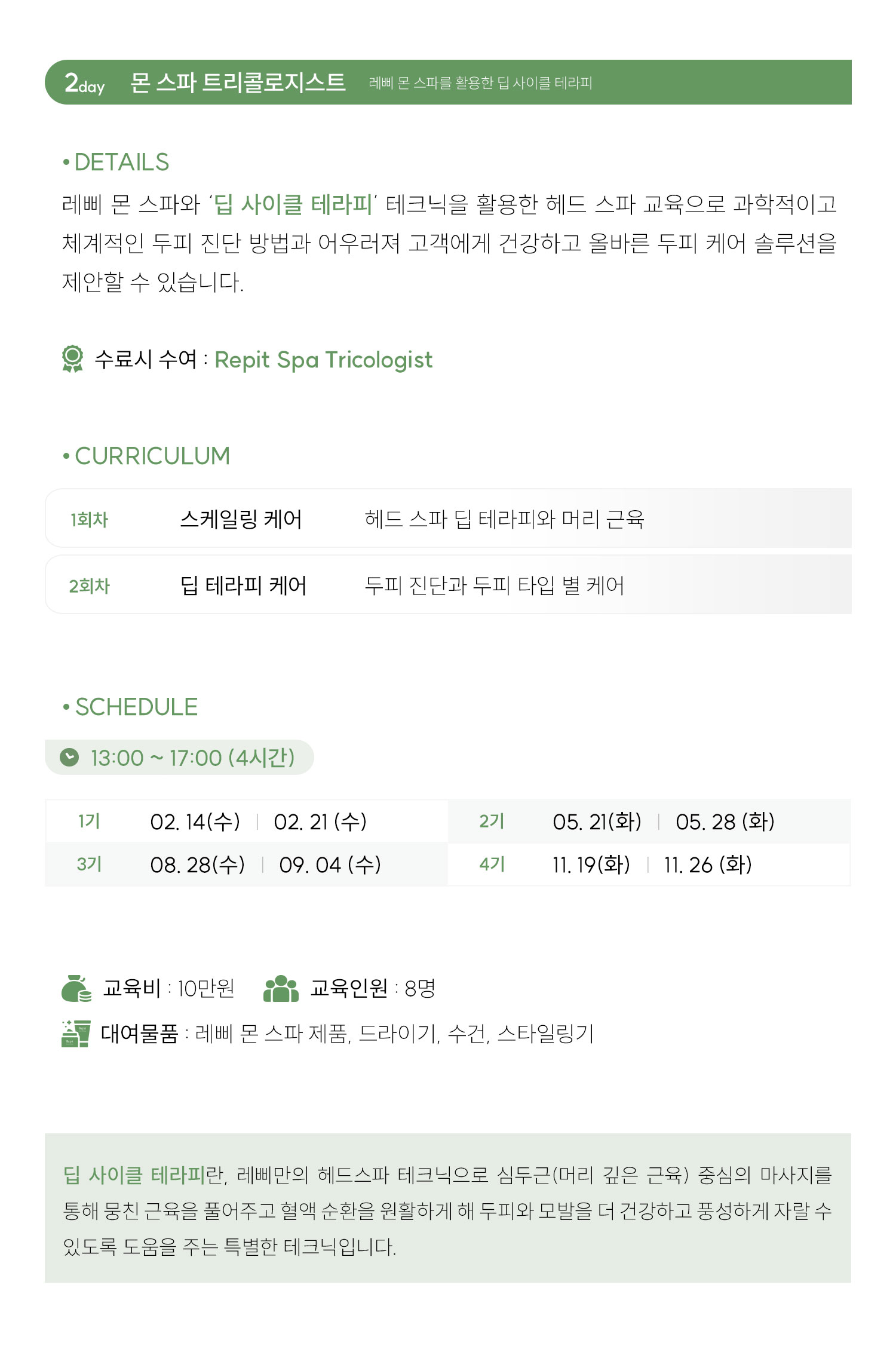The width and height of the screenshot is (896, 1352).
Task: Click the money bag icon by 교육비
Action: click(76, 988)
